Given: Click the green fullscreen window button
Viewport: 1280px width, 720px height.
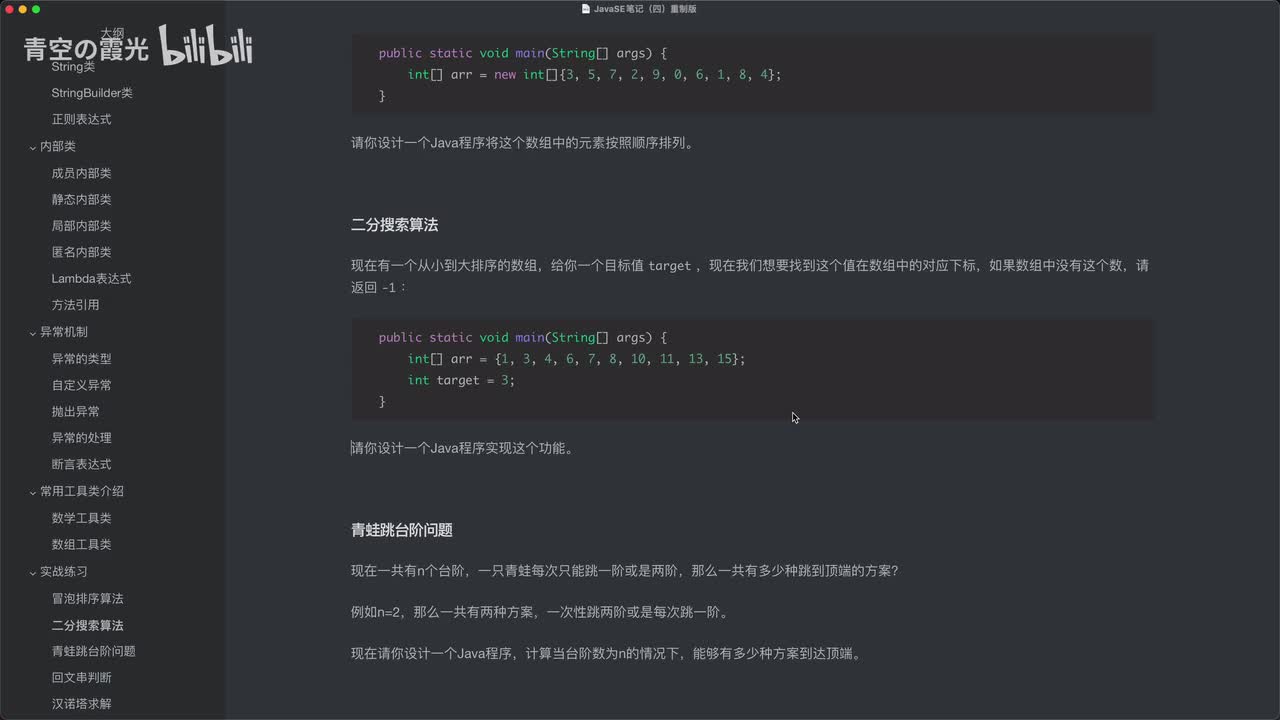Looking at the screenshot, I should point(36,9).
